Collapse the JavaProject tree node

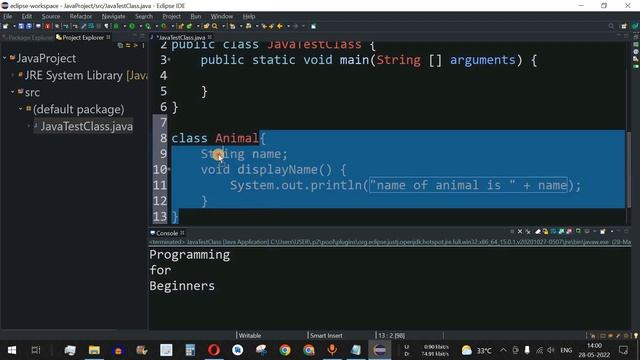(x=5, y=58)
